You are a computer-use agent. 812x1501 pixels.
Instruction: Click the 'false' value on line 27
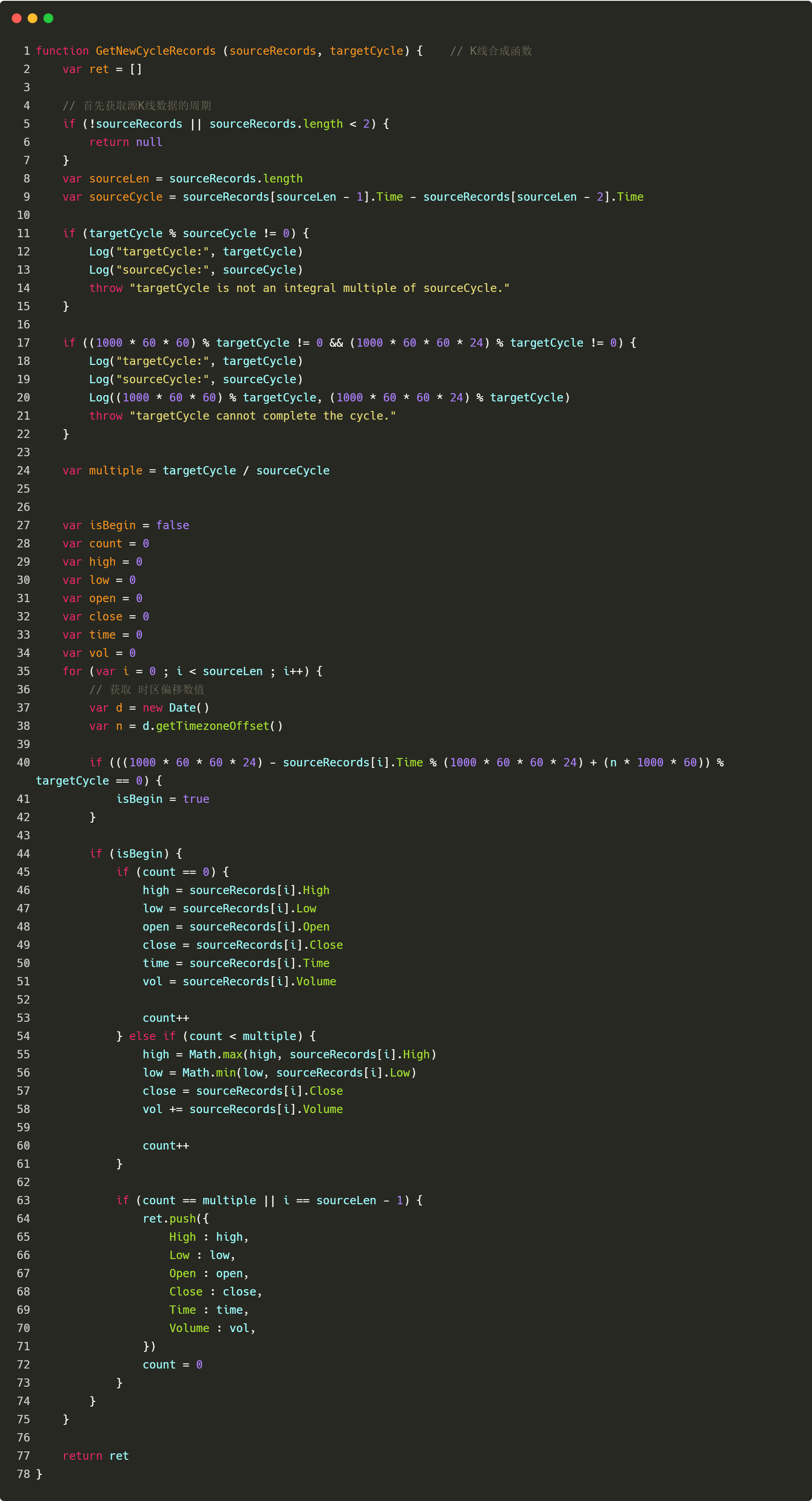172,526
